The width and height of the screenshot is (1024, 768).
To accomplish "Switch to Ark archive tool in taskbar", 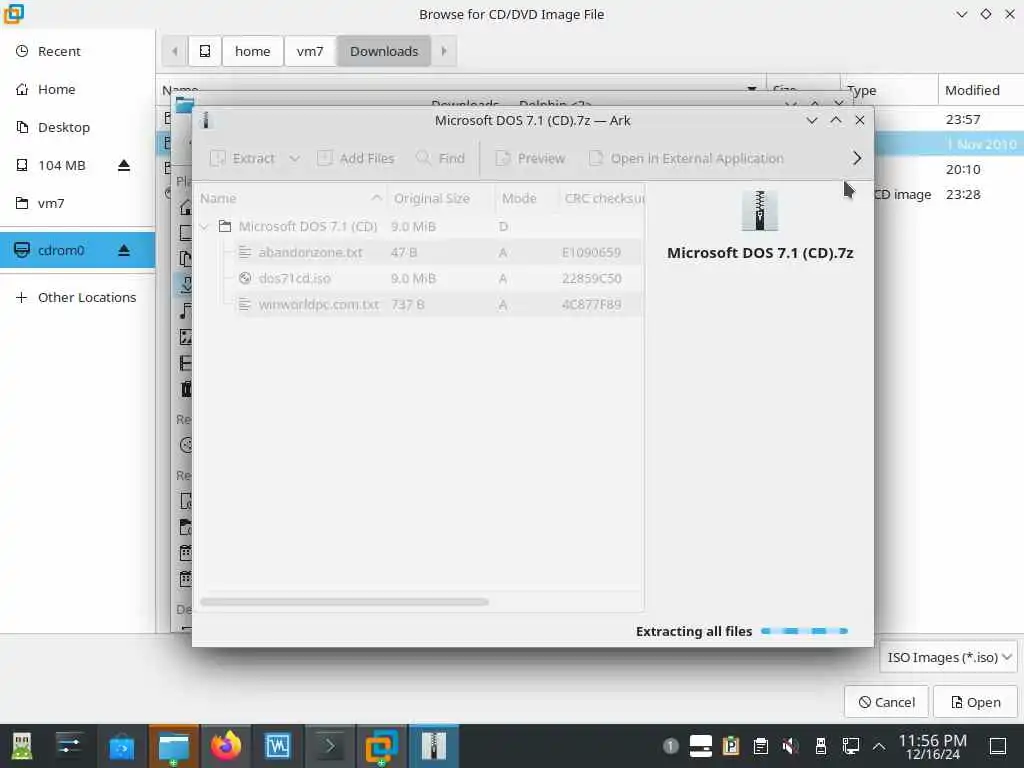I will coord(434,746).
